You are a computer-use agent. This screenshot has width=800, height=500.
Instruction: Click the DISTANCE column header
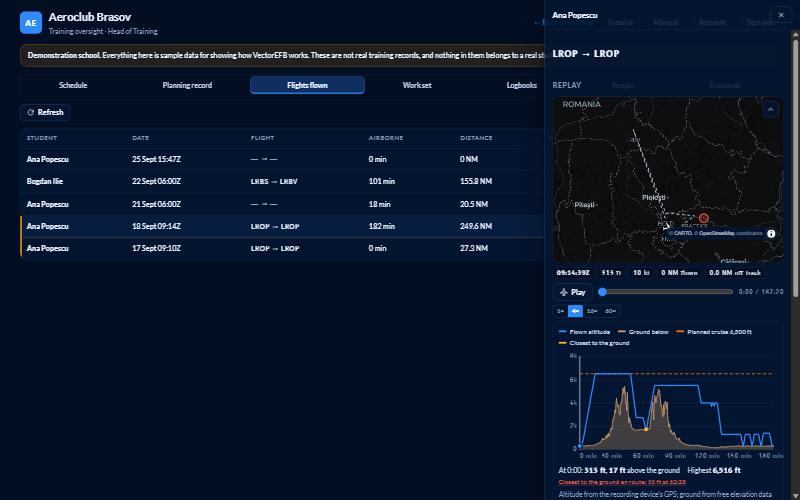point(476,138)
